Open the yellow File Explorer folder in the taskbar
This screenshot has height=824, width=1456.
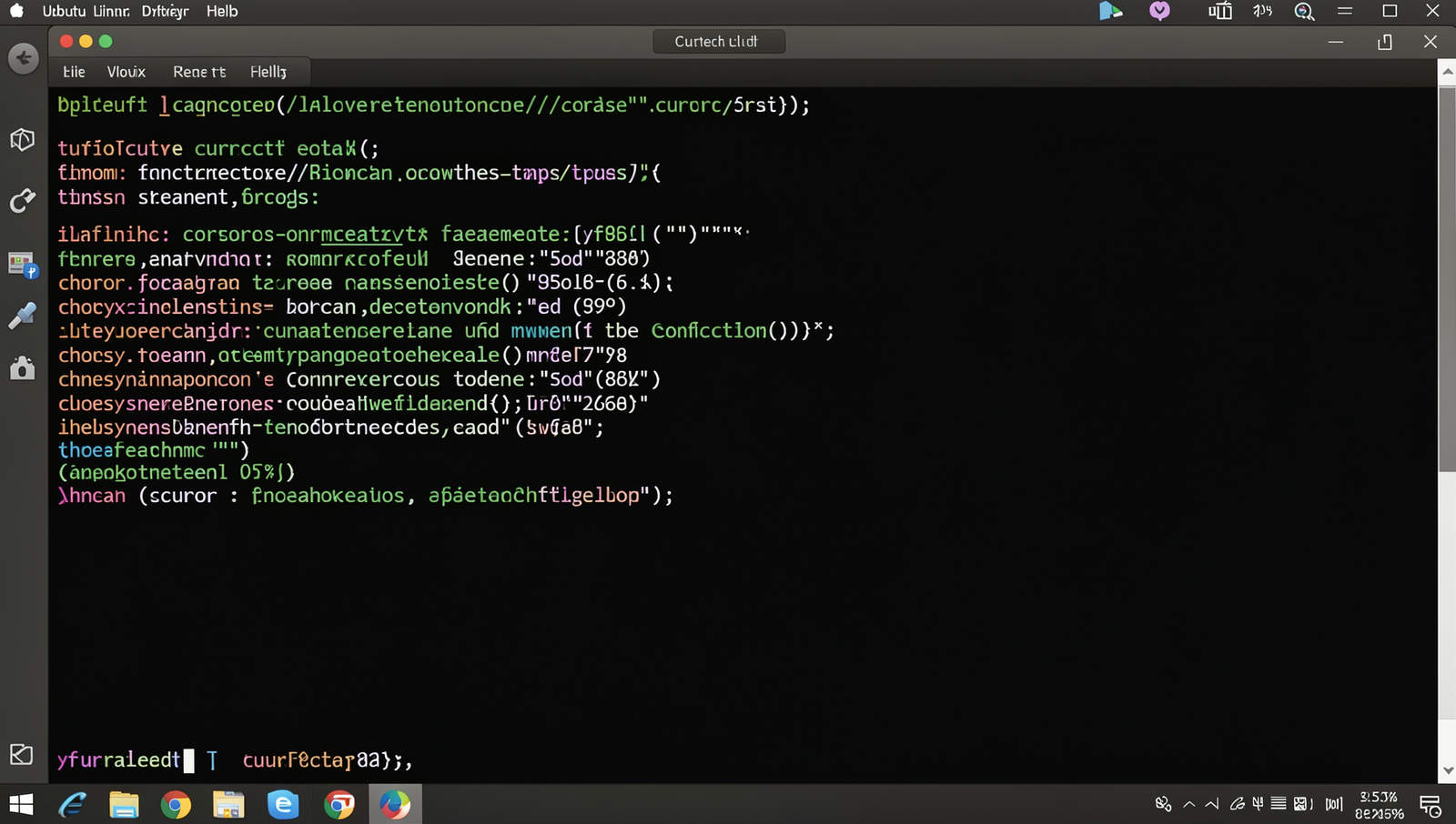click(124, 805)
